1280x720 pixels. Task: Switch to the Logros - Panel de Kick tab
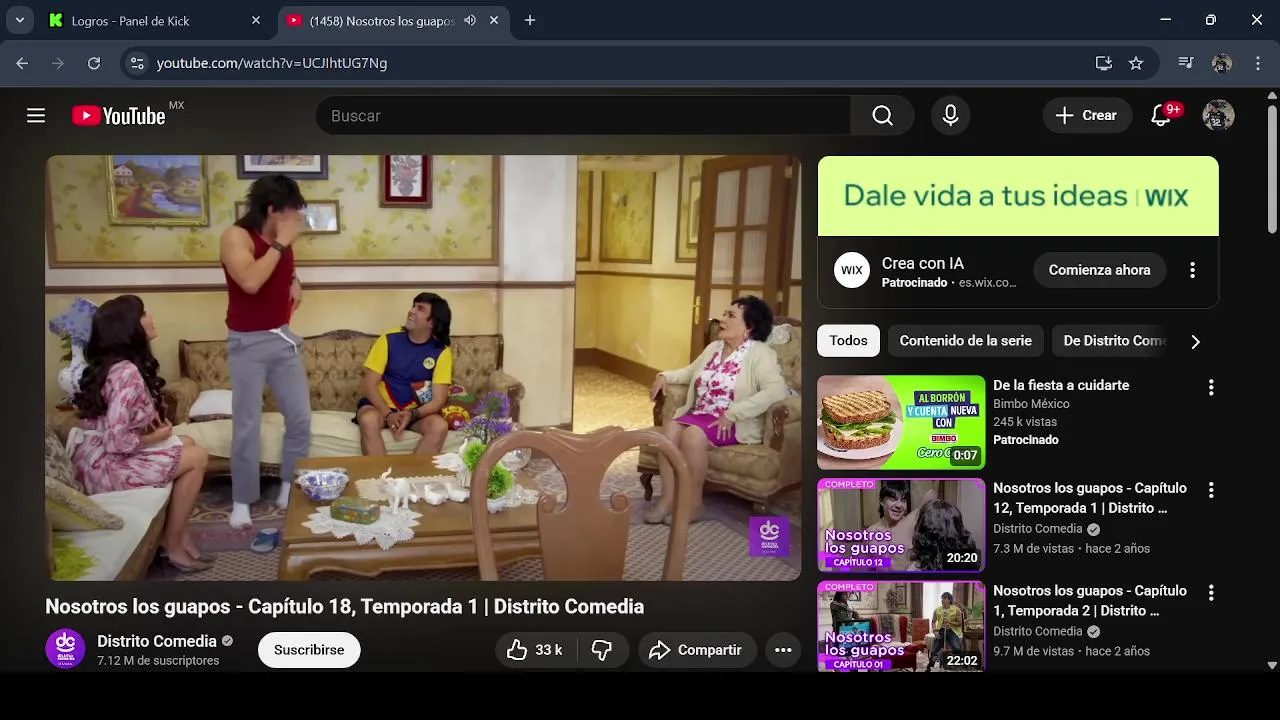155,20
